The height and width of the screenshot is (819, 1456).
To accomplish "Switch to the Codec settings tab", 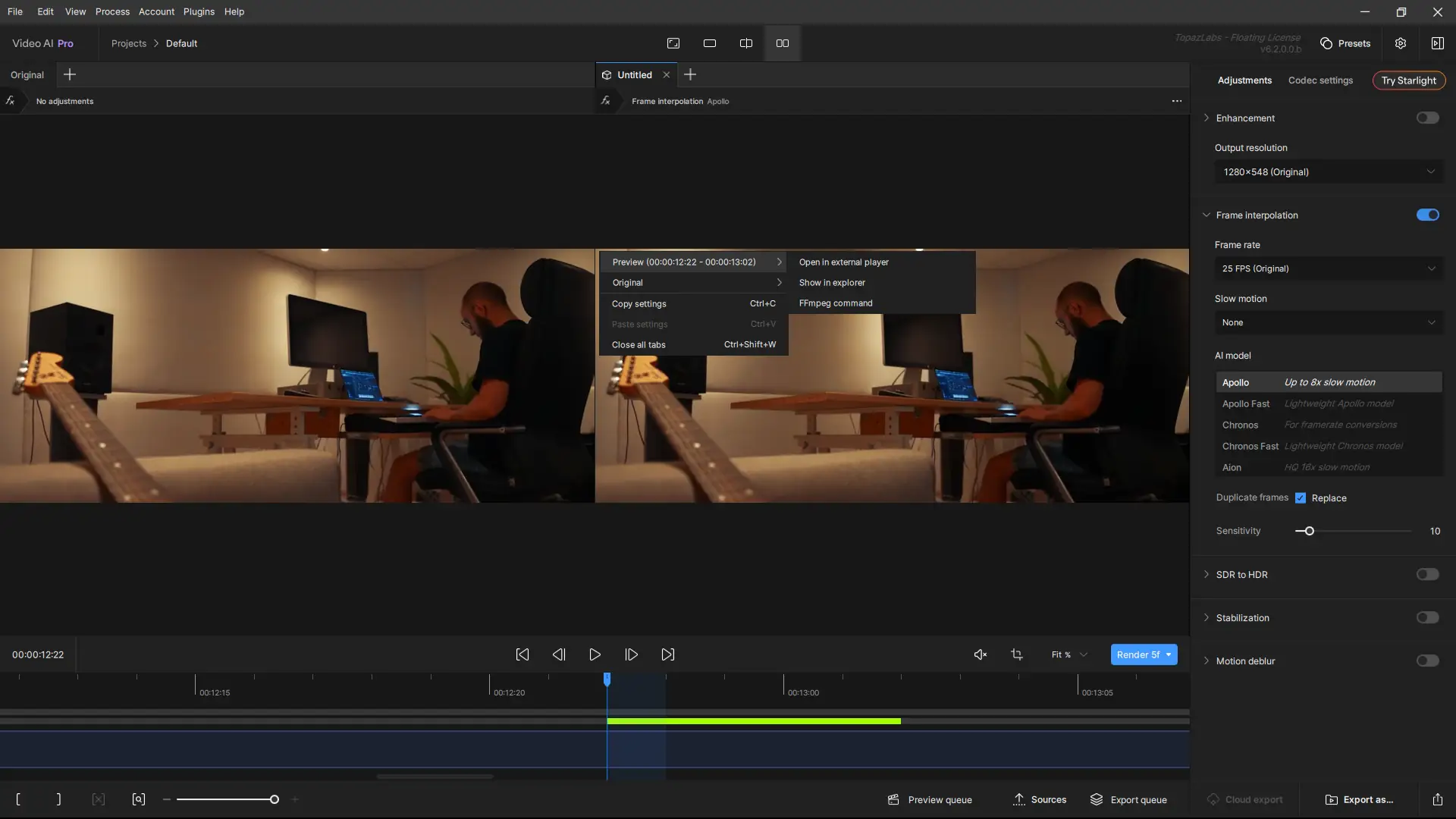I will point(1319,80).
